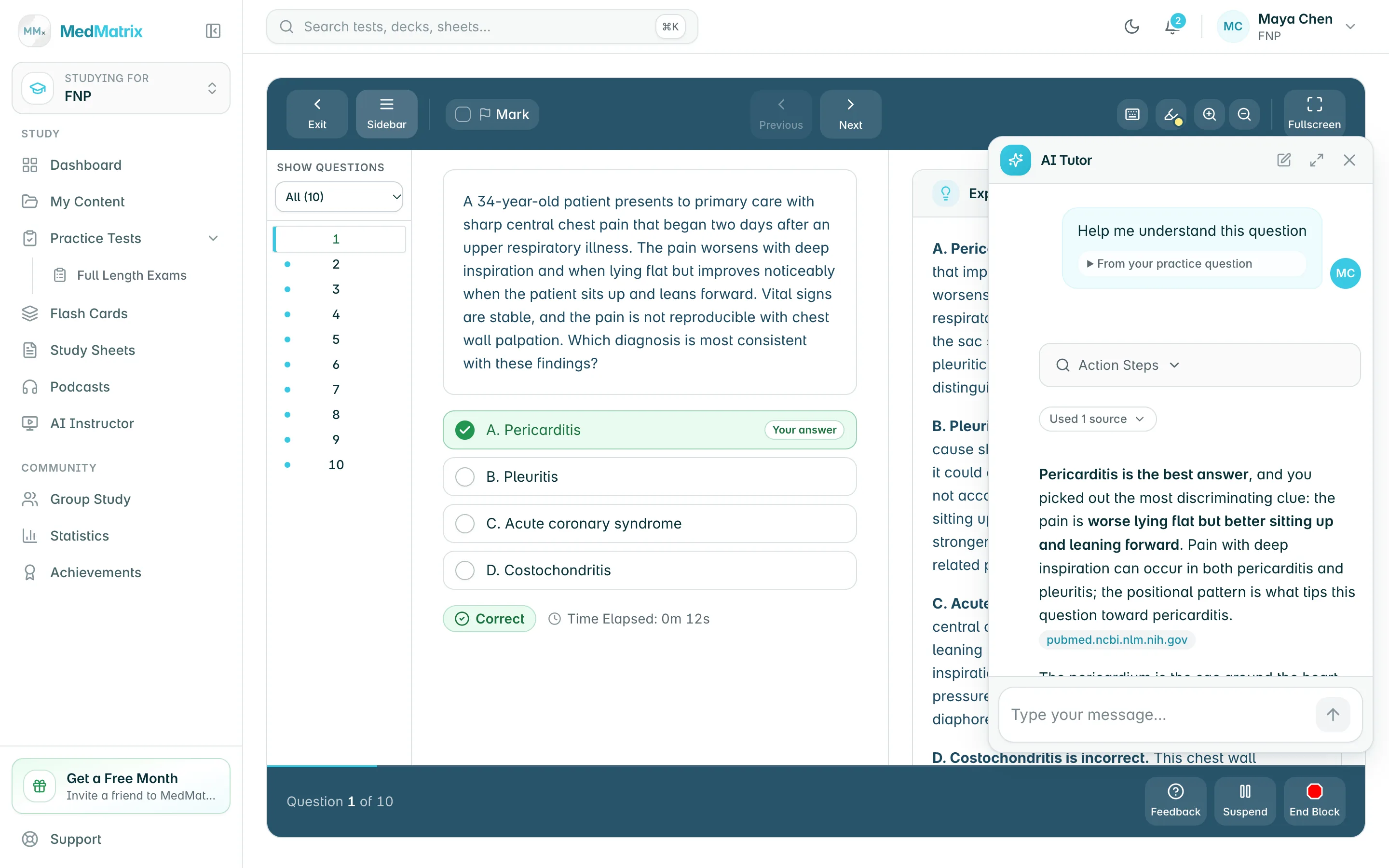The width and height of the screenshot is (1389, 868).
Task: Open the All (10) questions filter
Action: [339, 197]
